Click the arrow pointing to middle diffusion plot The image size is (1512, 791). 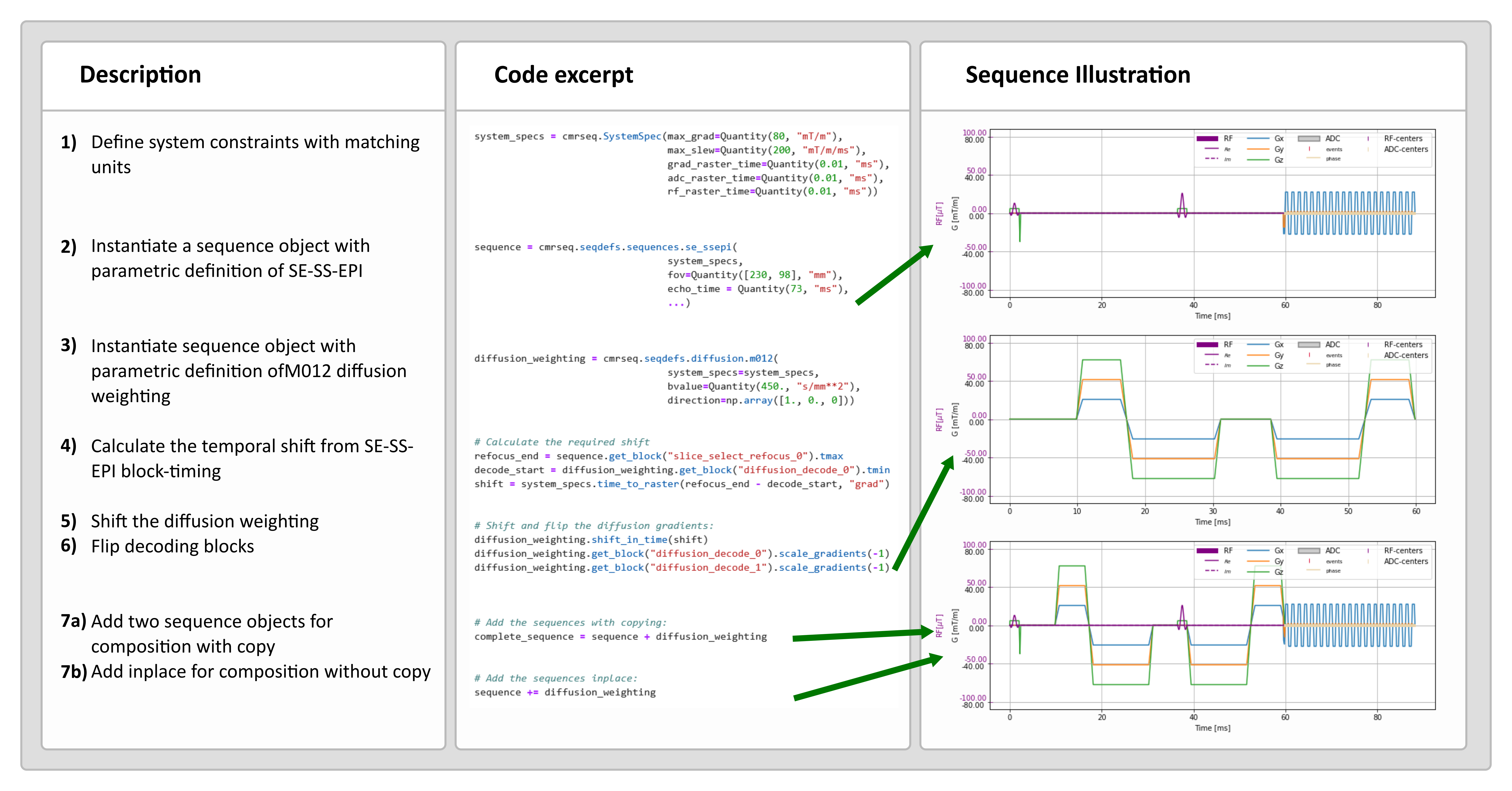(x=924, y=512)
